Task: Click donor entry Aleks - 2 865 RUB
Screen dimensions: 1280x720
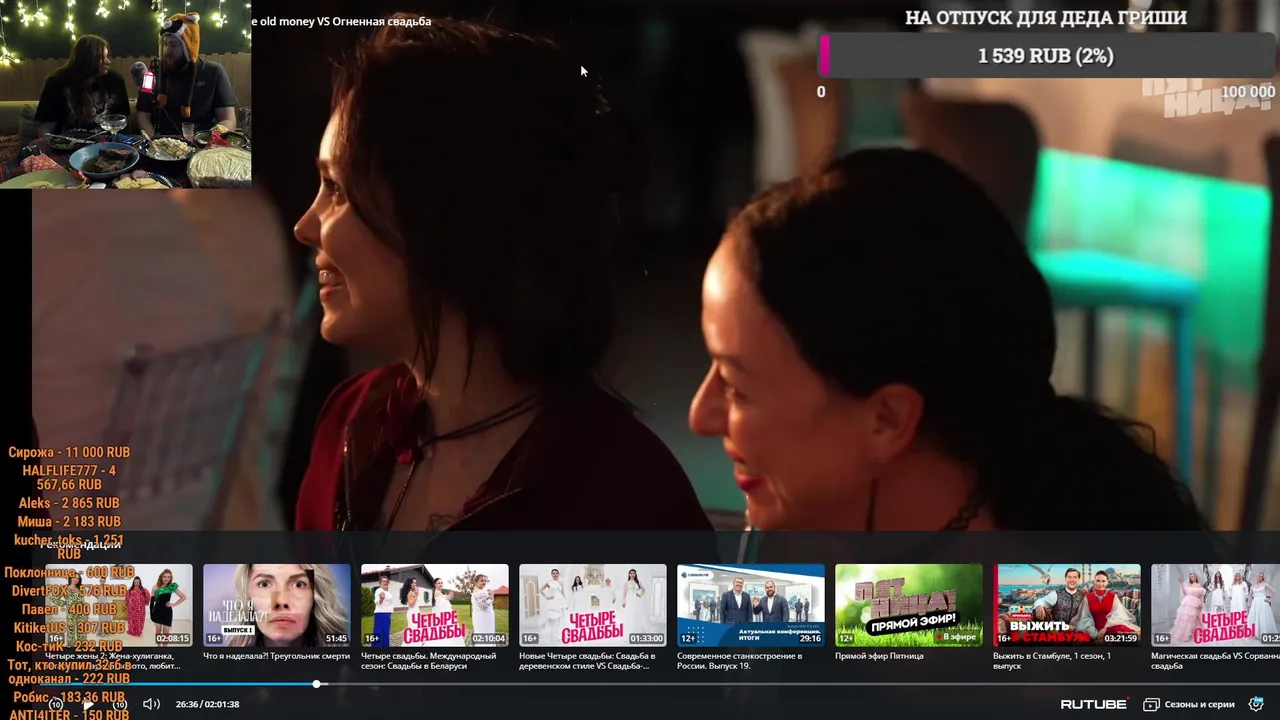Action: [69, 503]
